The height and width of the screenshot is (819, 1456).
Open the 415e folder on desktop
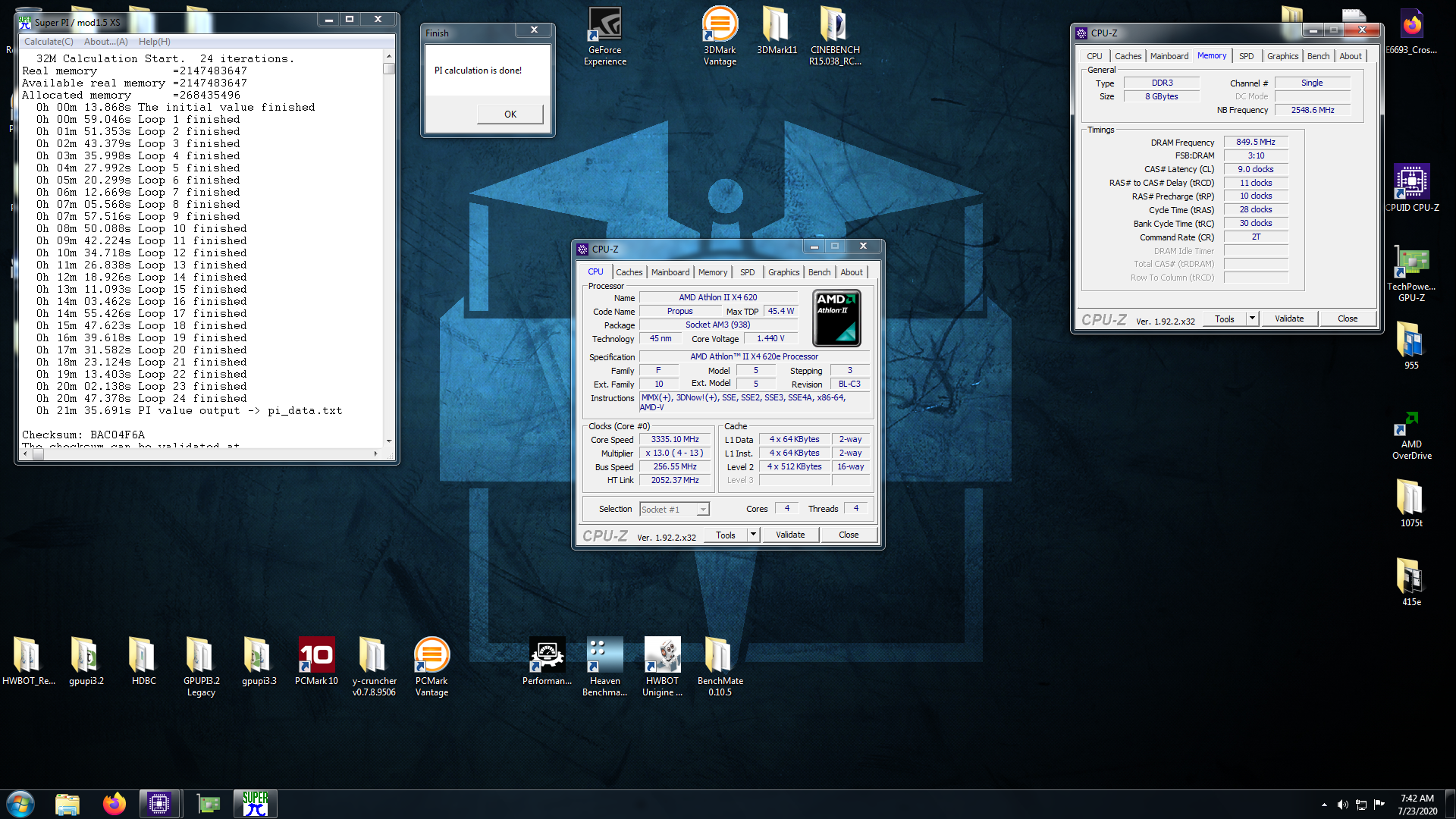1410,582
